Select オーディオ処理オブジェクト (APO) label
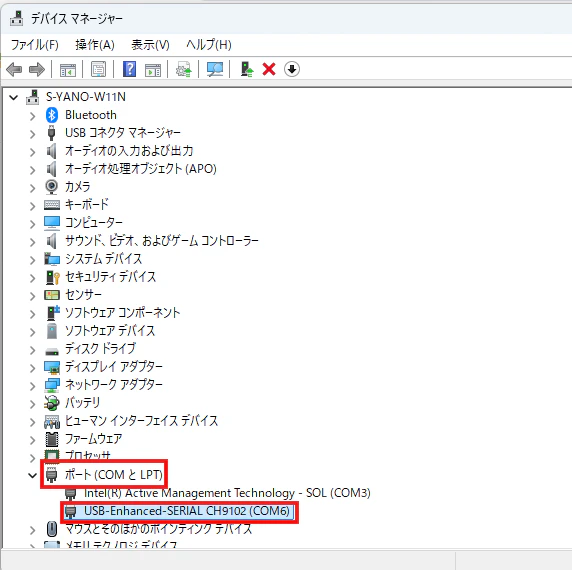572x570 pixels. coord(140,169)
